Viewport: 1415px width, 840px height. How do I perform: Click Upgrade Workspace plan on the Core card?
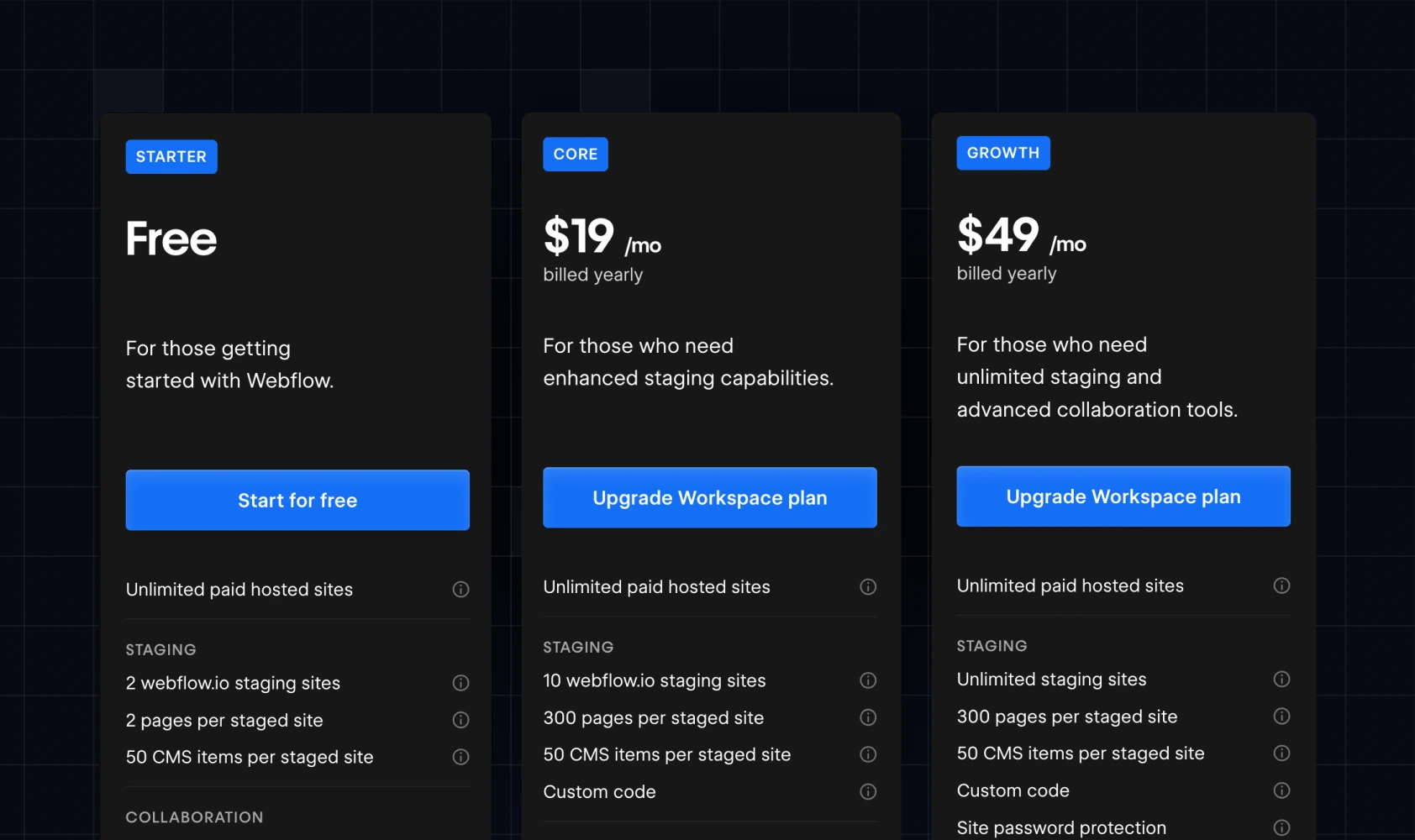(710, 497)
